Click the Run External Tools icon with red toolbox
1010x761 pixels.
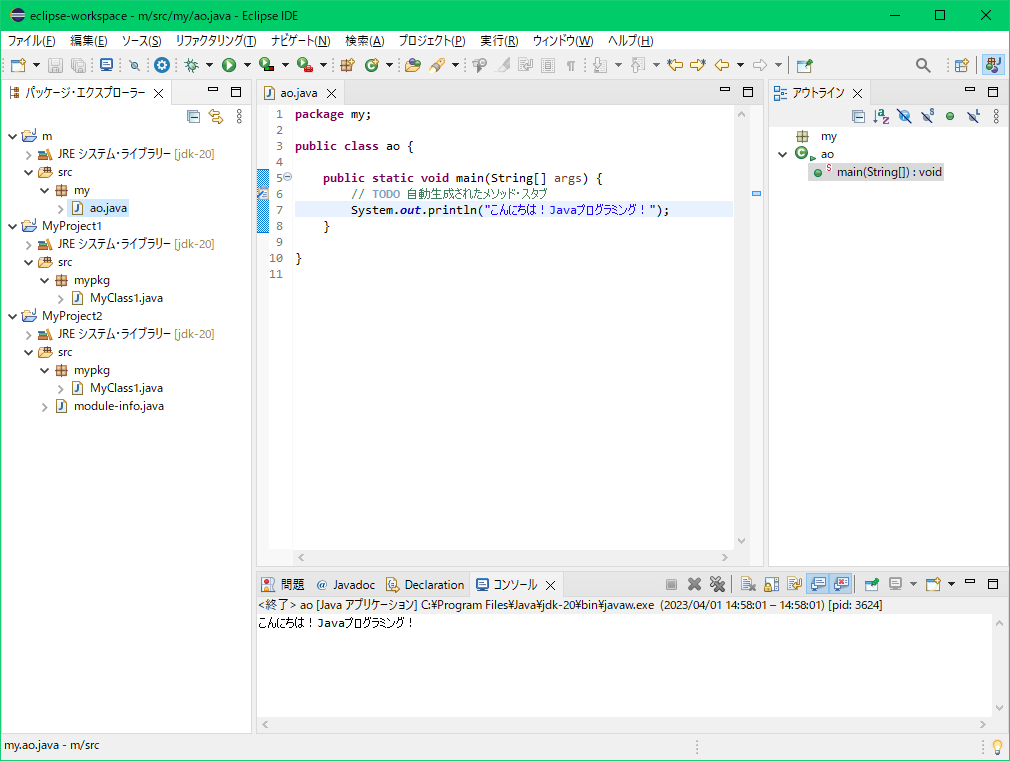tap(305, 65)
